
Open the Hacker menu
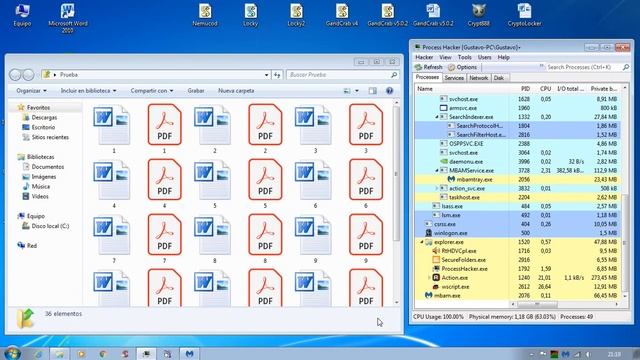point(424,58)
